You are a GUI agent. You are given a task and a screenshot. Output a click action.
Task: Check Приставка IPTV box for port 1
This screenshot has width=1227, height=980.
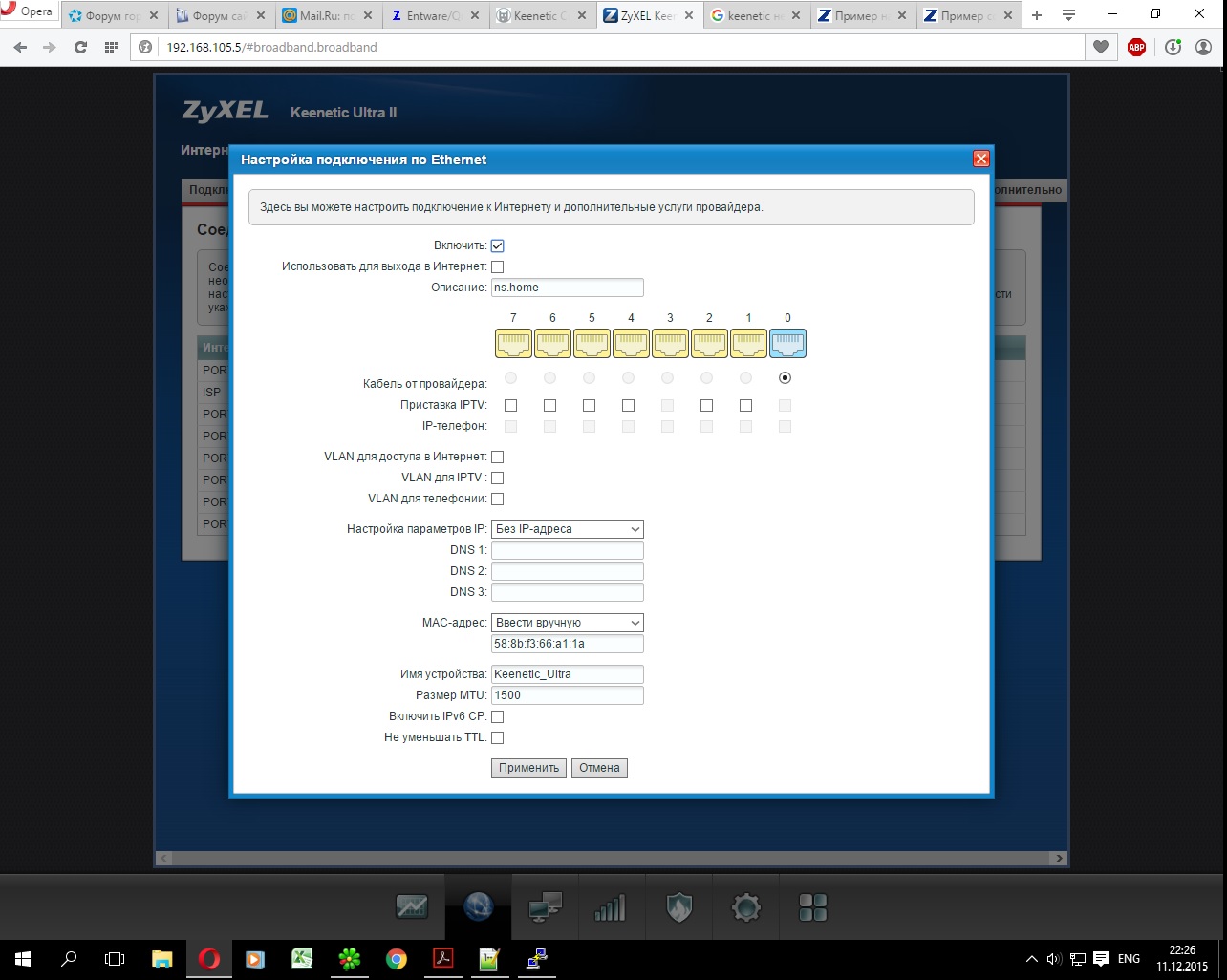click(x=745, y=405)
